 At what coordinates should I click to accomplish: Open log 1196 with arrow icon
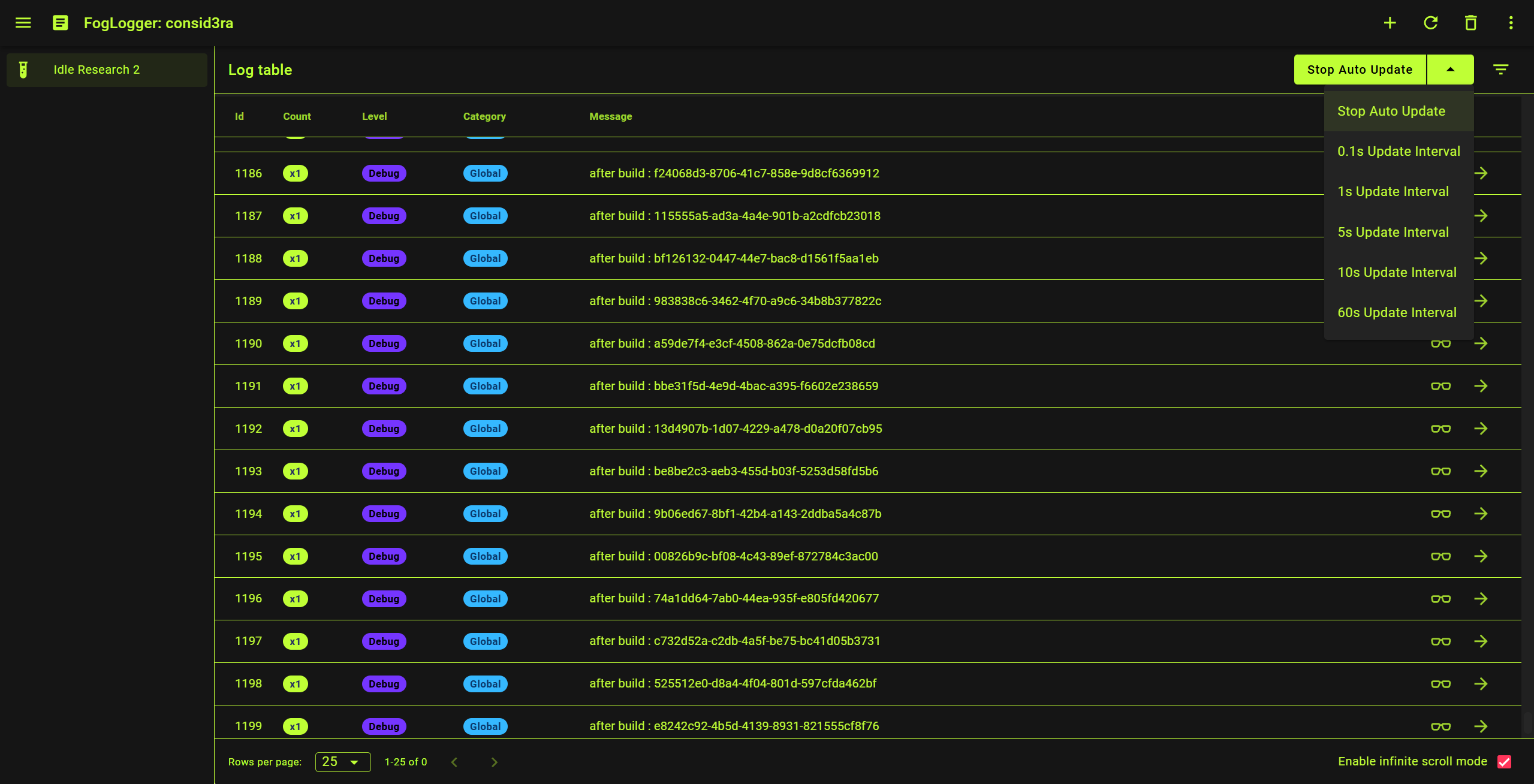coord(1481,598)
